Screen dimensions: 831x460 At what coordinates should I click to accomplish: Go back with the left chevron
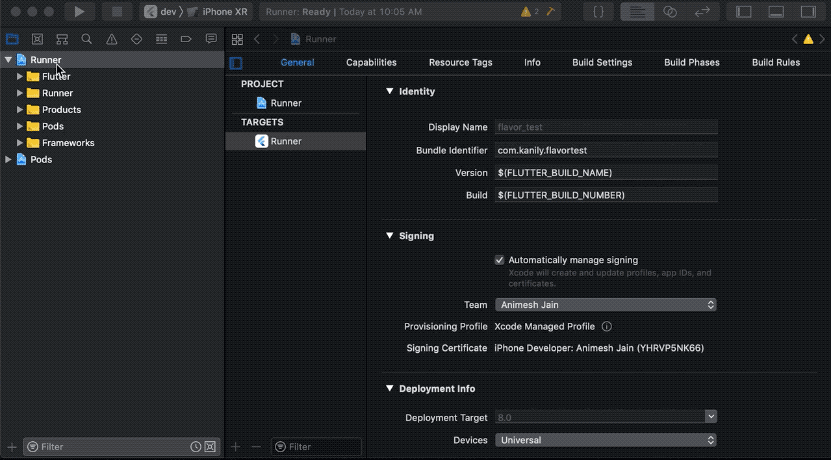pyautogui.click(x=257, y=39)
